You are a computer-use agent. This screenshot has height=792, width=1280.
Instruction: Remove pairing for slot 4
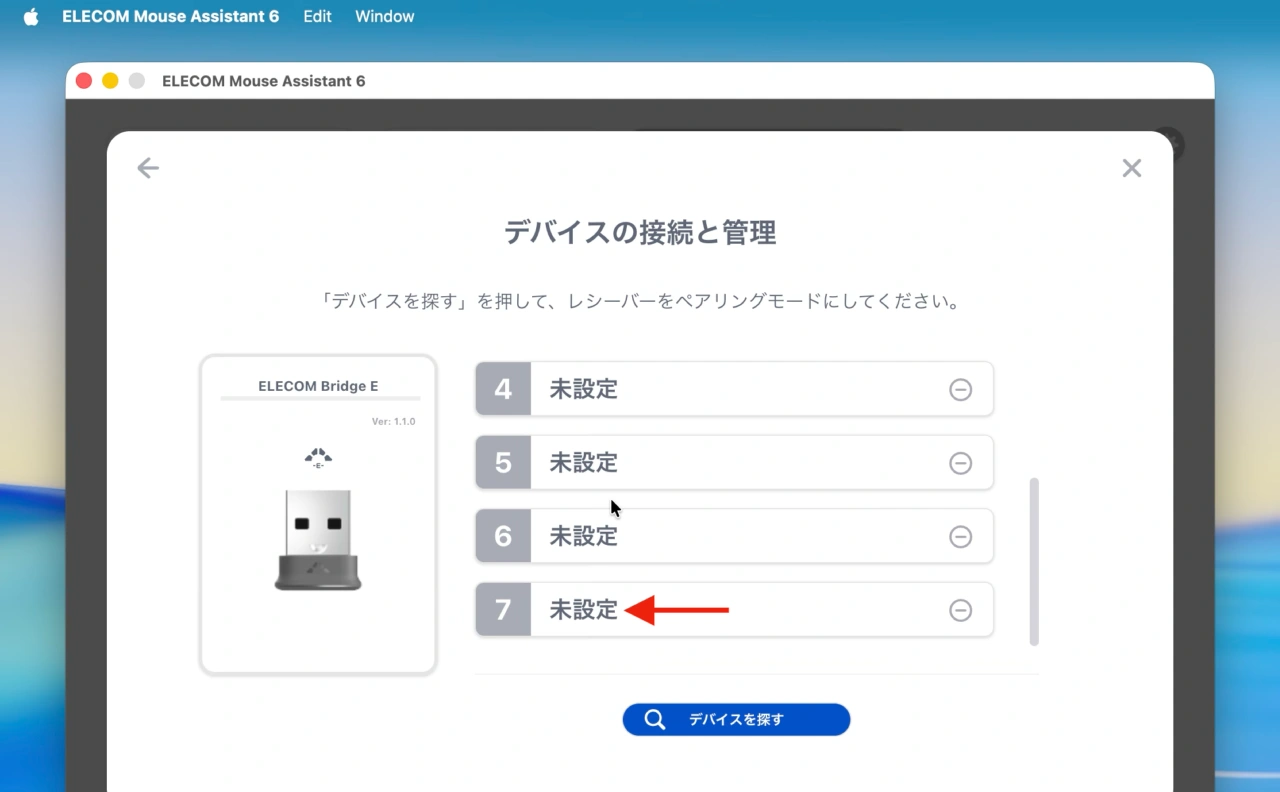960,389
